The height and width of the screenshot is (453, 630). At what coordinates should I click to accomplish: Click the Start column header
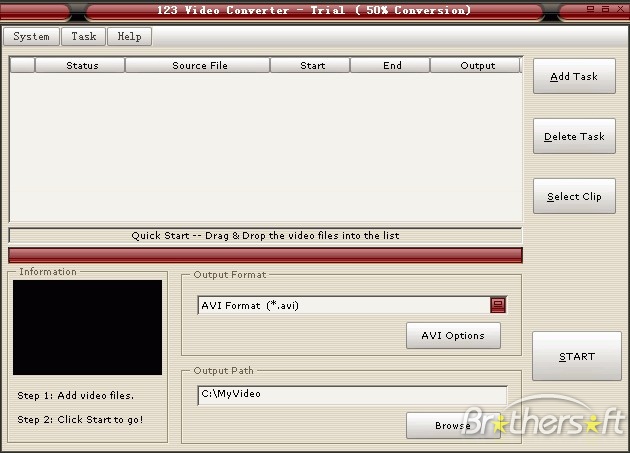310,66
